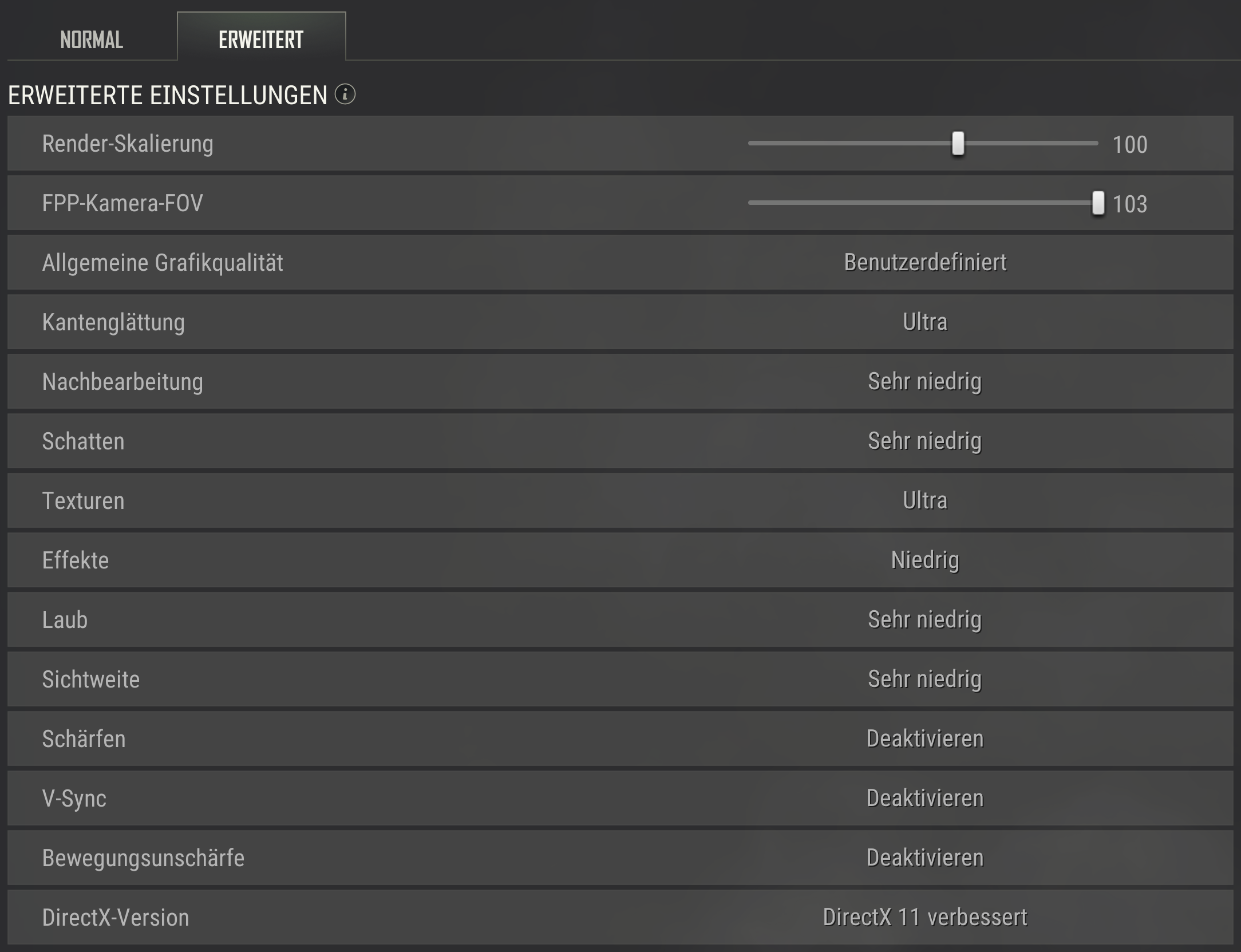This screenshot has height=952, width=1241.
Task: Click the Render-Skalierung value 100
Action: pyautogui.click(x=1129, y=144)
